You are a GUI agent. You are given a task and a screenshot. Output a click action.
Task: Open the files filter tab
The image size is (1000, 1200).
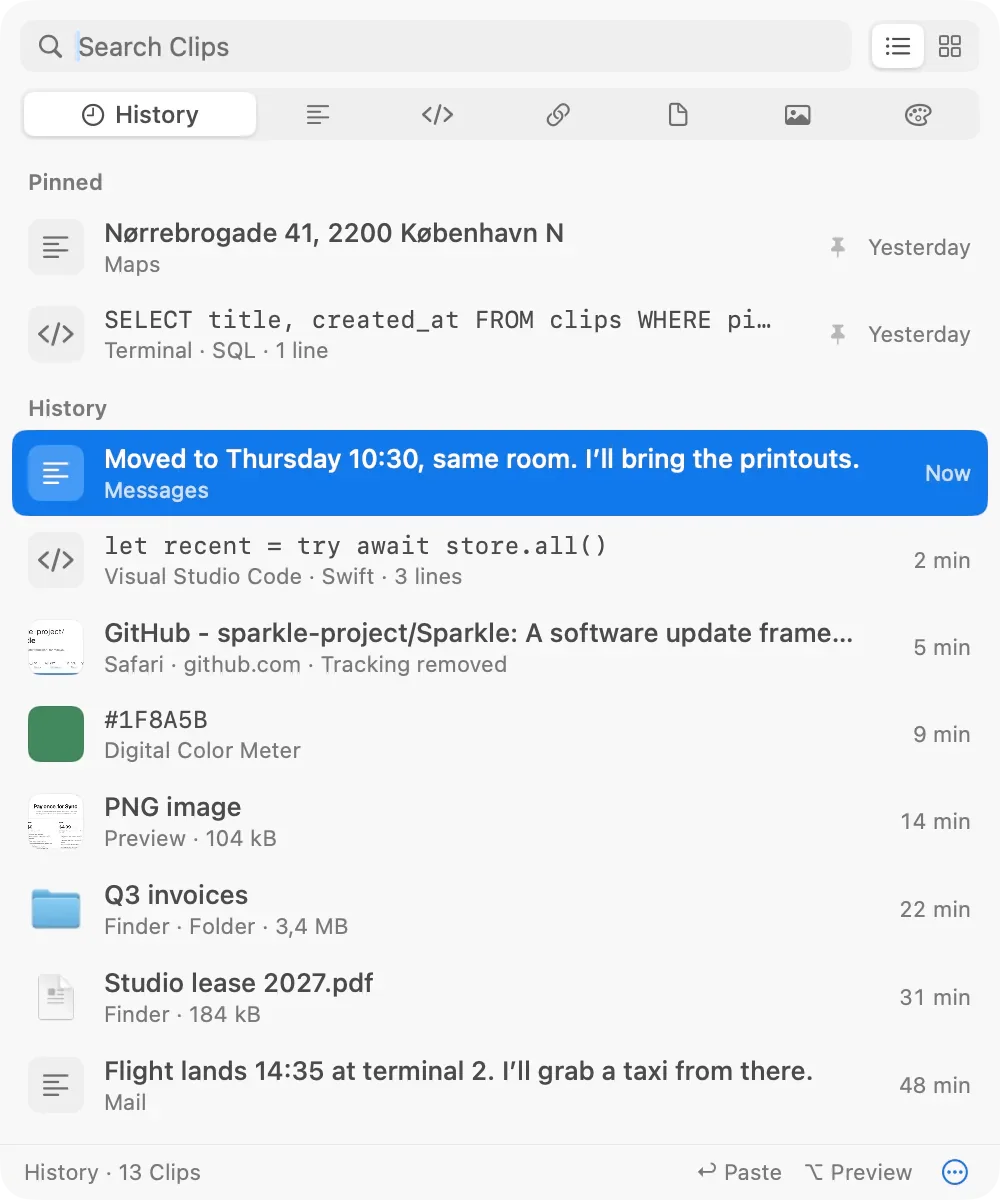pyautogui.click(x=678, y=115)
